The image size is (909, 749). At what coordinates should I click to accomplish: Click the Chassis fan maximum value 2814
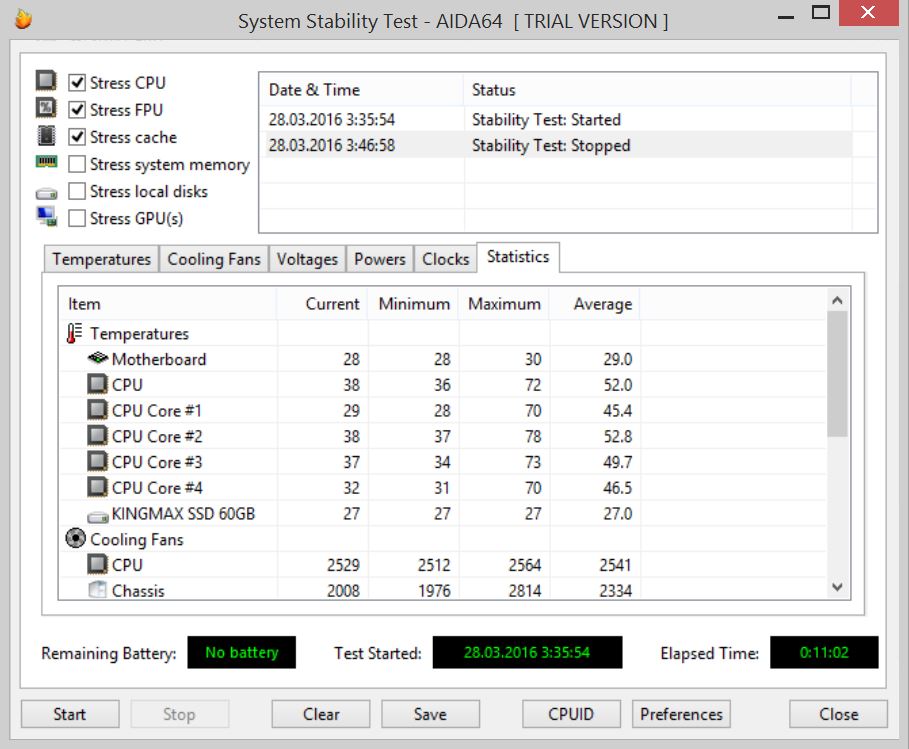click(525, 590)
